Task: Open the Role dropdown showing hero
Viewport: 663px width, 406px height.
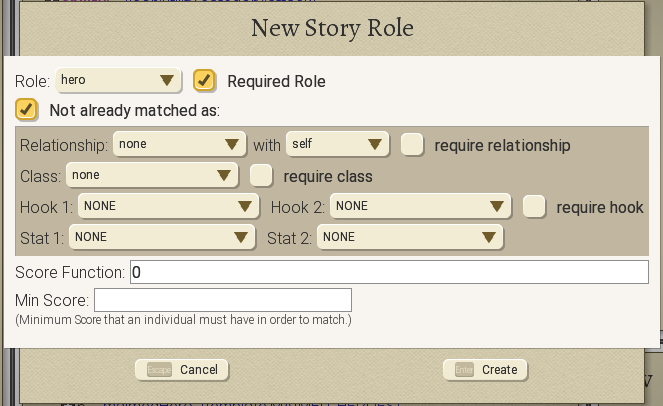Action: coord(117,80)
